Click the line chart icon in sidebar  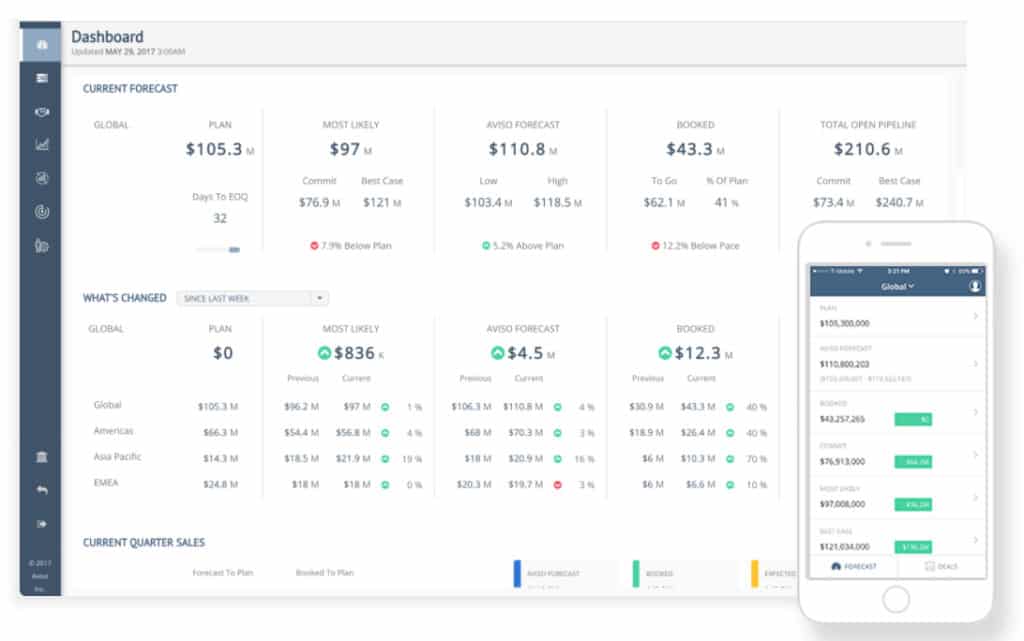pos(41,145)
